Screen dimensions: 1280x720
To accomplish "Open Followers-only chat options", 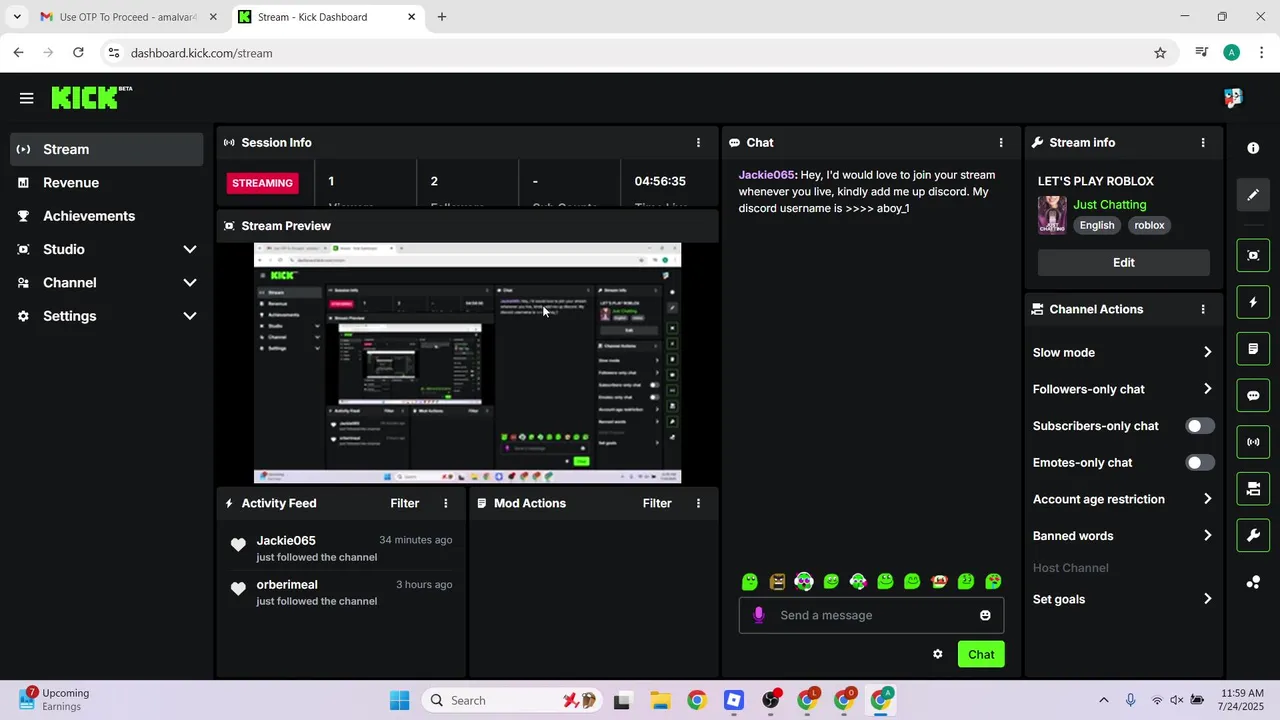I will [1122, 389].
